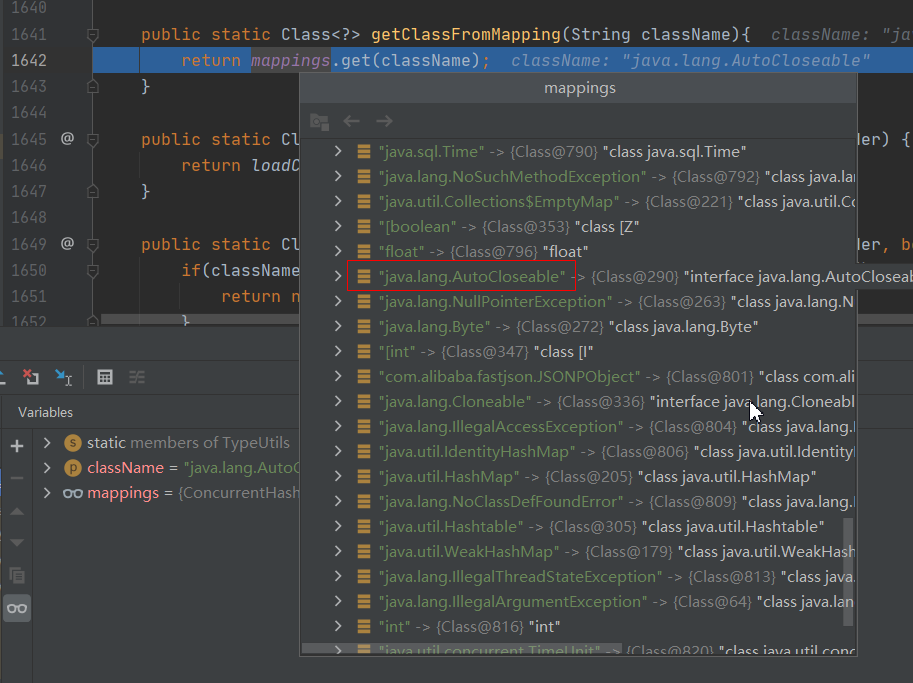Click the Drop Frame icon
This screenshot has height=683, width=913.
(31, 377)
